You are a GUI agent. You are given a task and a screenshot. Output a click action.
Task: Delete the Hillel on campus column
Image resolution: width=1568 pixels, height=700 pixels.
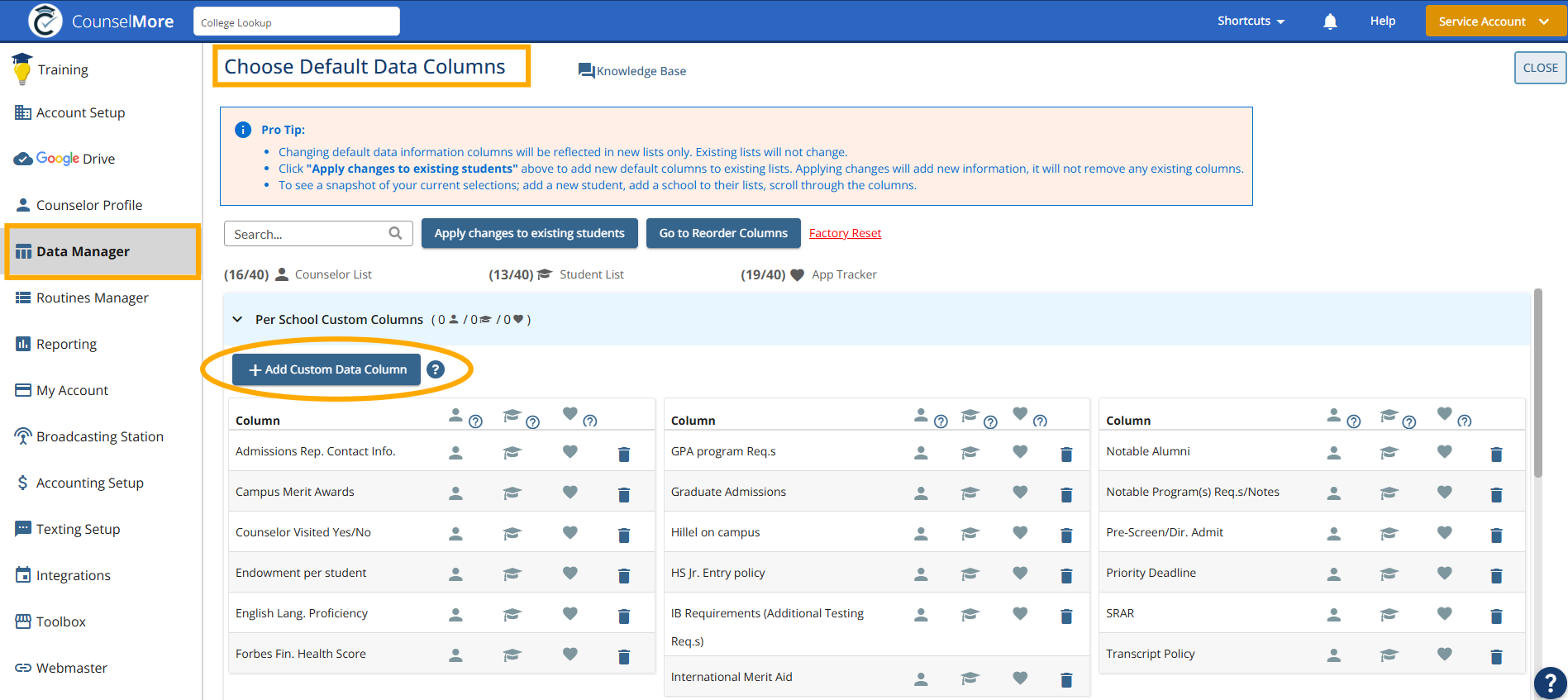(1066, 535)
